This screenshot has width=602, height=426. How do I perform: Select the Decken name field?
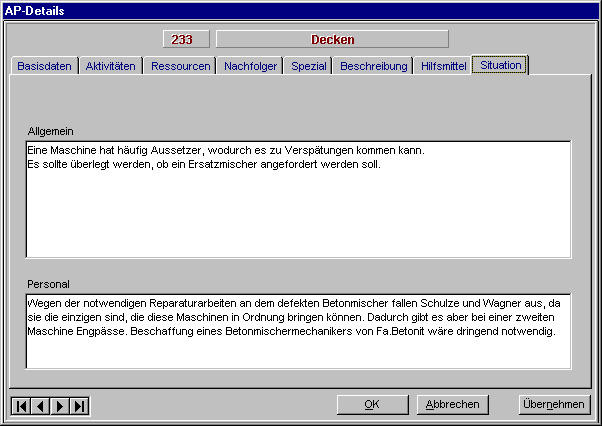(332, 40)
